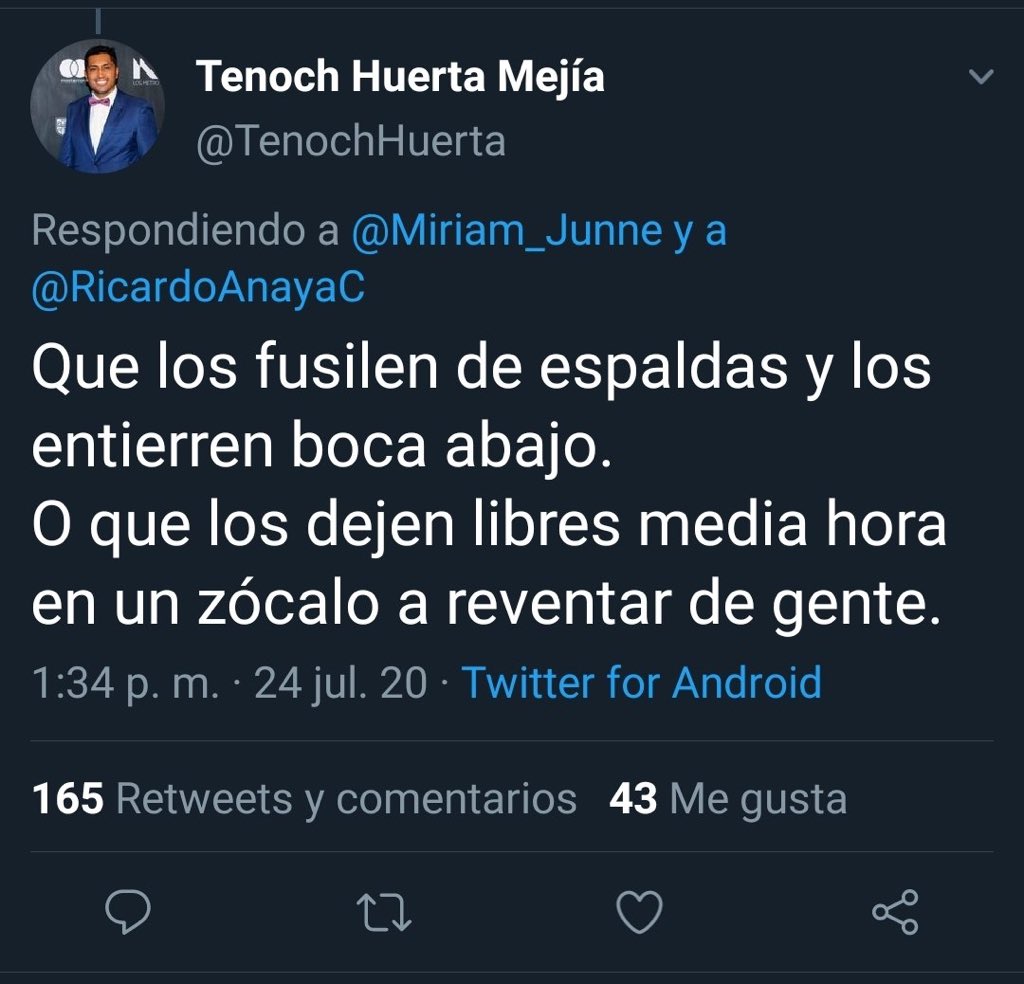Like the tweet with heart icon
1024x984 pixels.
[x=638, y=913]
